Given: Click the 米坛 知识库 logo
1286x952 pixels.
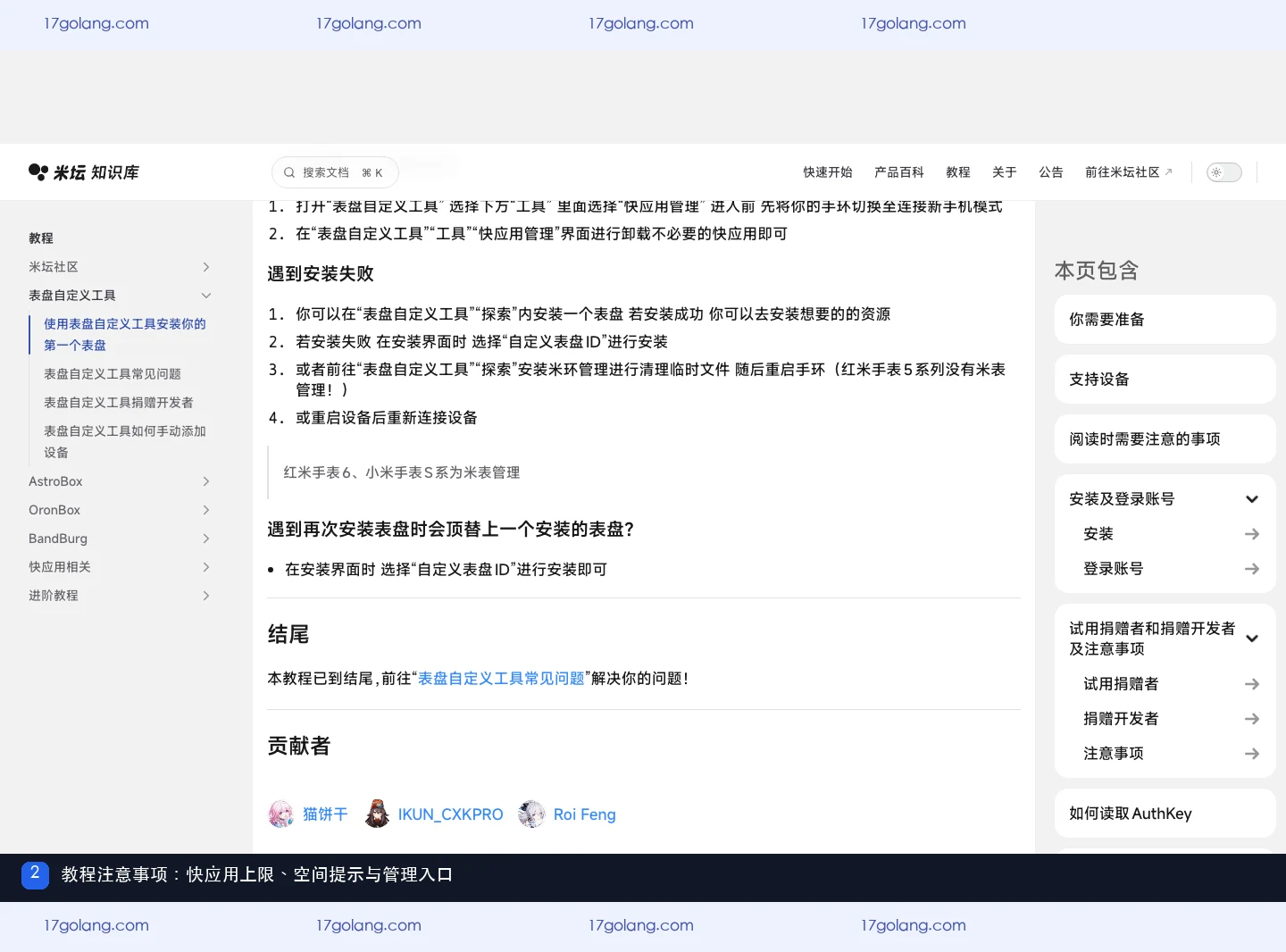Looking at the screenshot, I should (84, 172).
